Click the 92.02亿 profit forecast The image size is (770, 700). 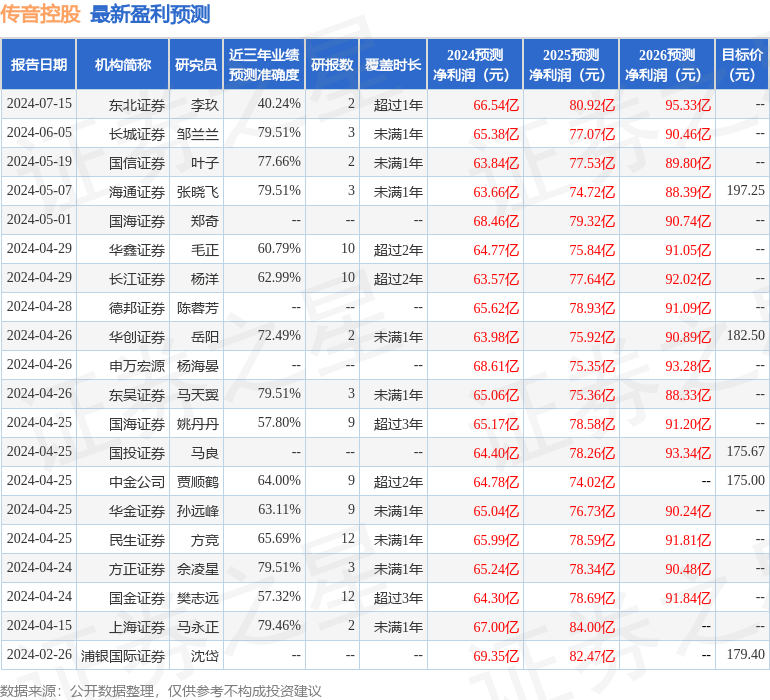point(688,279)
